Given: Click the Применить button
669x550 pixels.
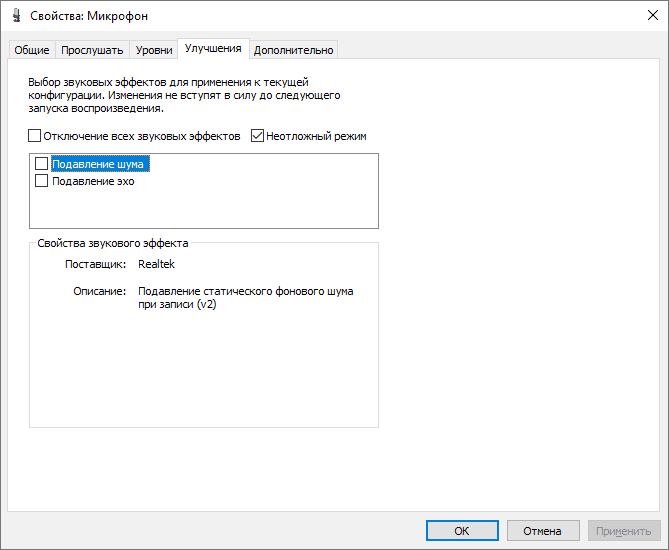Looking at the screenshot, I should (x=625, y=531).
